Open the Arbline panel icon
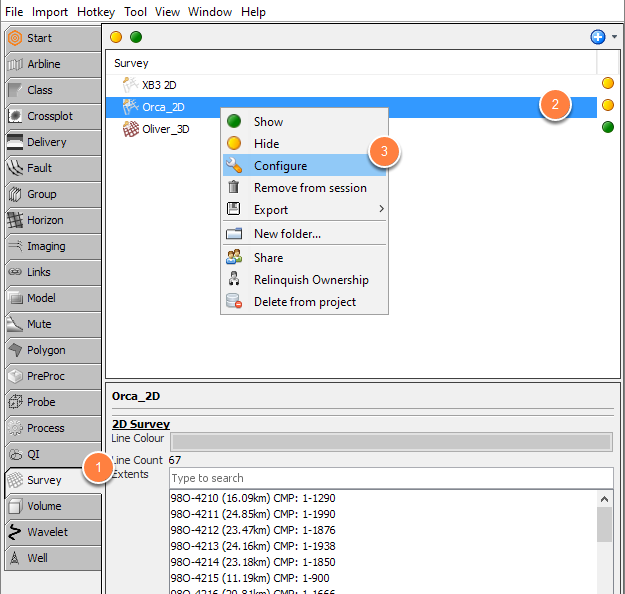Viewport: 625px width, 594px height. click(x=15, y=64)
